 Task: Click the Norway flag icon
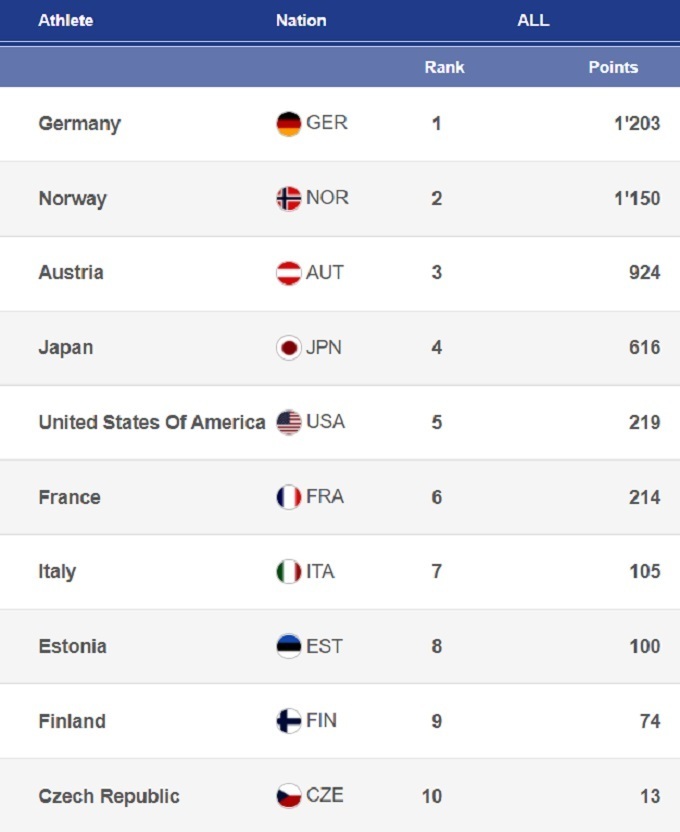289,198
